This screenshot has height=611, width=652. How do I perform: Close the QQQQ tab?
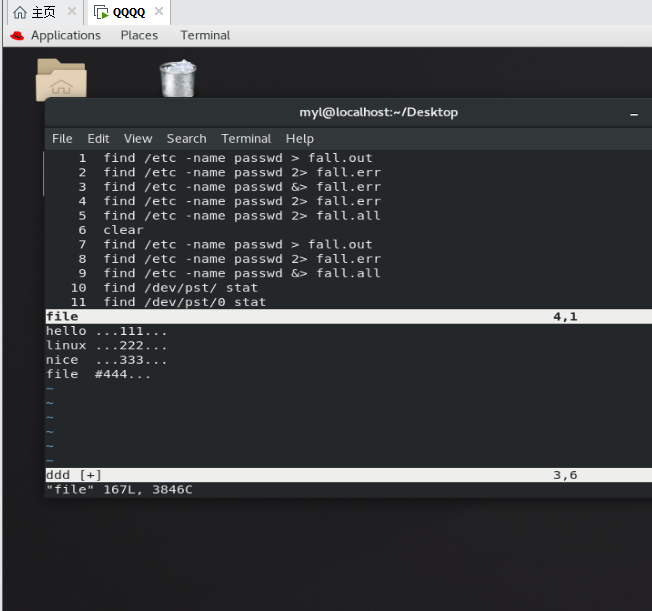click(x=159, y=11)
